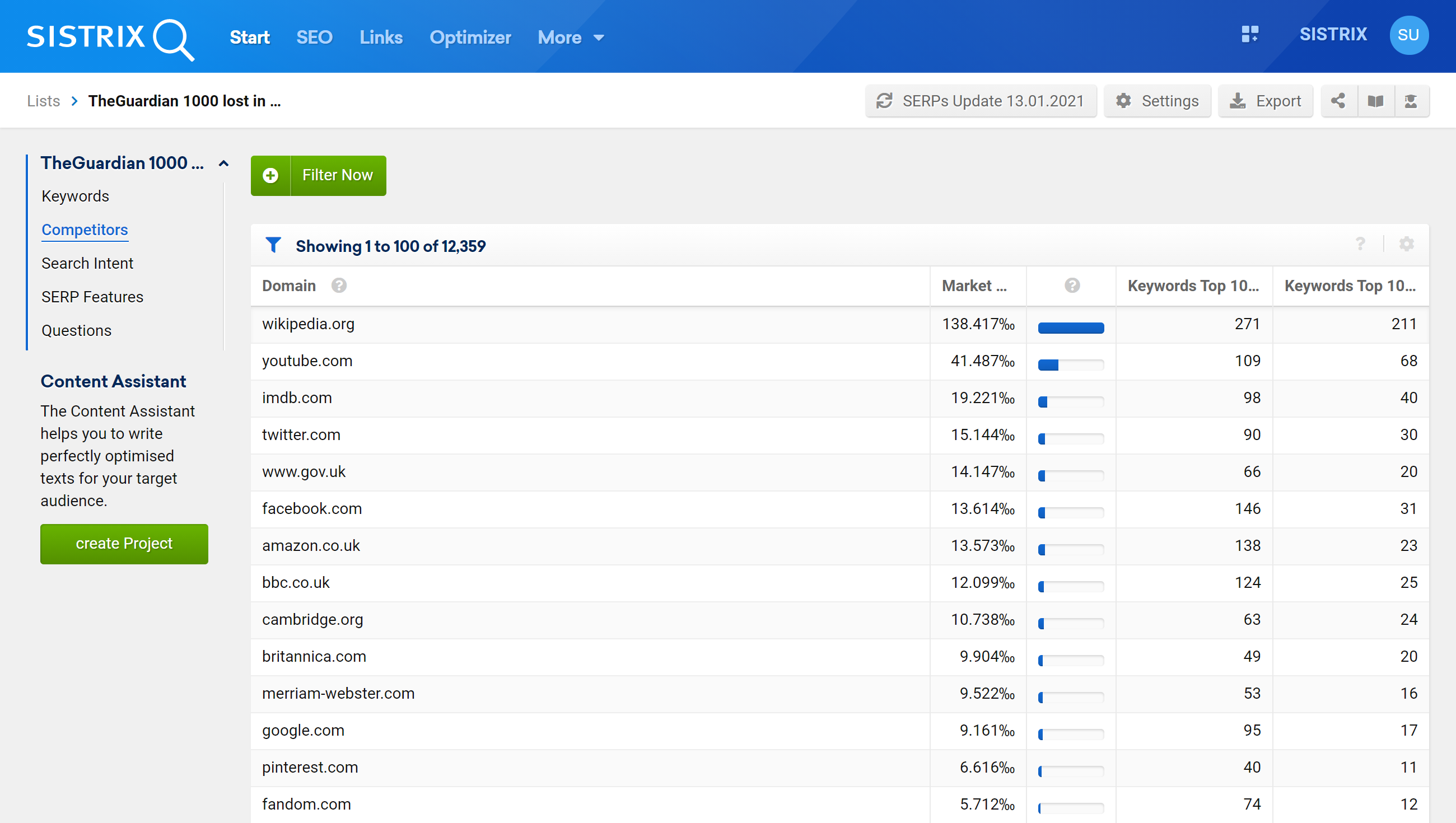The image size is (1456, 823).
Task: Open the table settings gear icon
Action: click(x=1406, y=244)
